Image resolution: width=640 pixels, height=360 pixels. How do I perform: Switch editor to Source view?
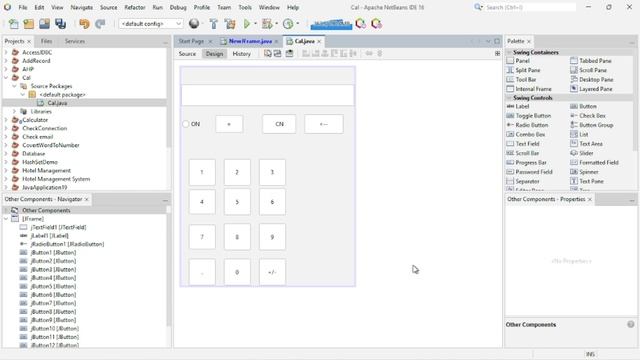pyautogui.click(x=187, y=54)
